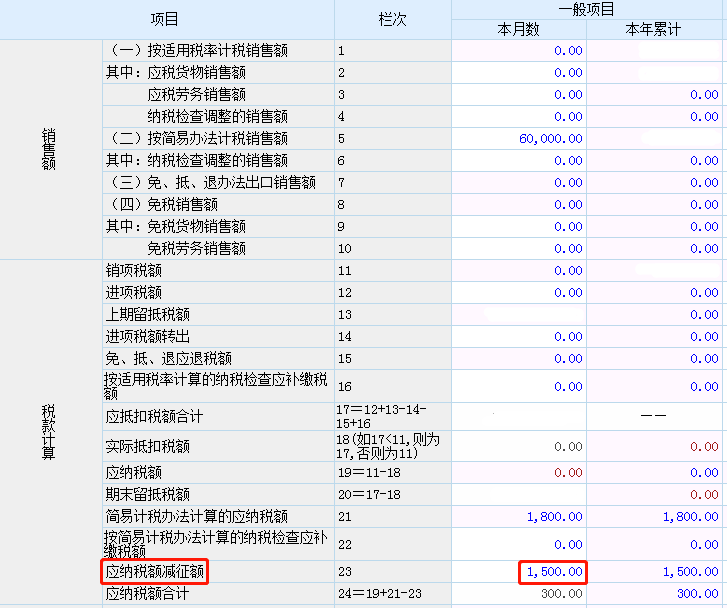Click the 本年累计 column header

[655, 29]
